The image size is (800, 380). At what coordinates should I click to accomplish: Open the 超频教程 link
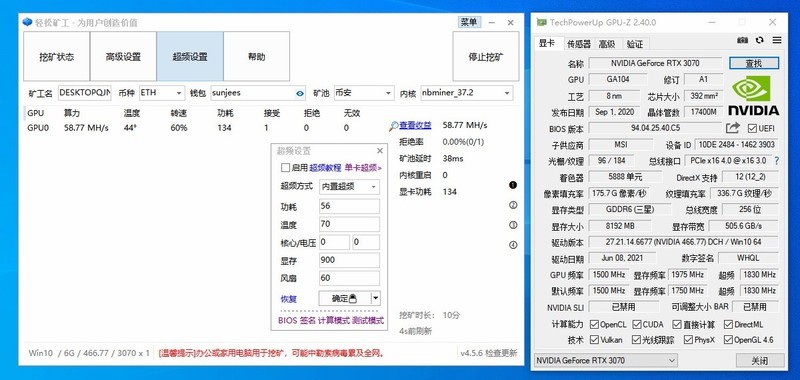[325, 167]
